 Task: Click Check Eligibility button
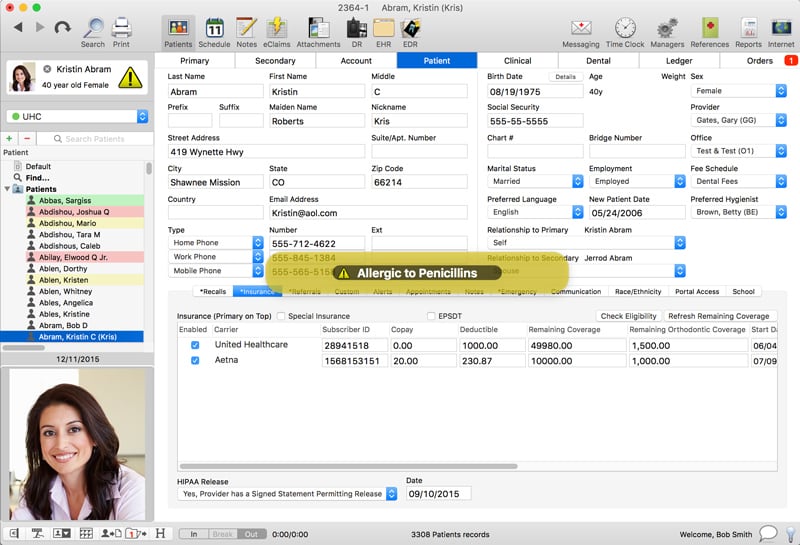(629, 316)
